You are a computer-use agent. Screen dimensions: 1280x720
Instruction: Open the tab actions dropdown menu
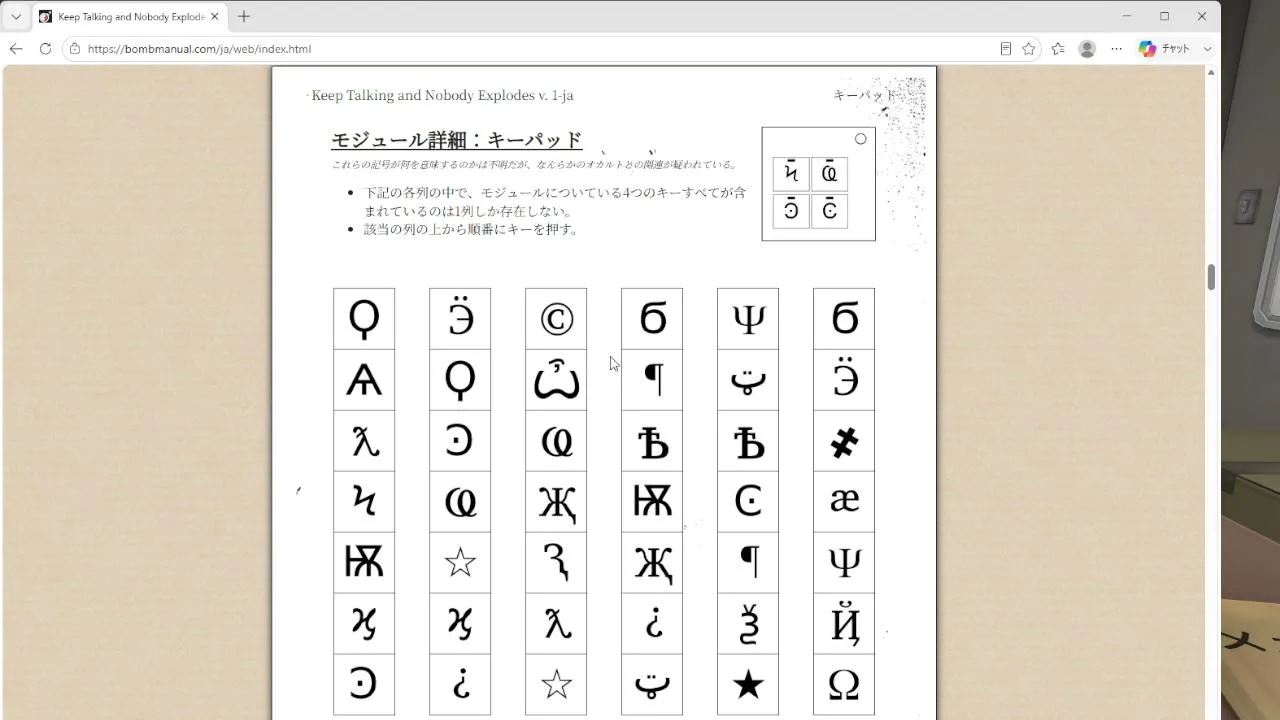[x=16, y=17]
